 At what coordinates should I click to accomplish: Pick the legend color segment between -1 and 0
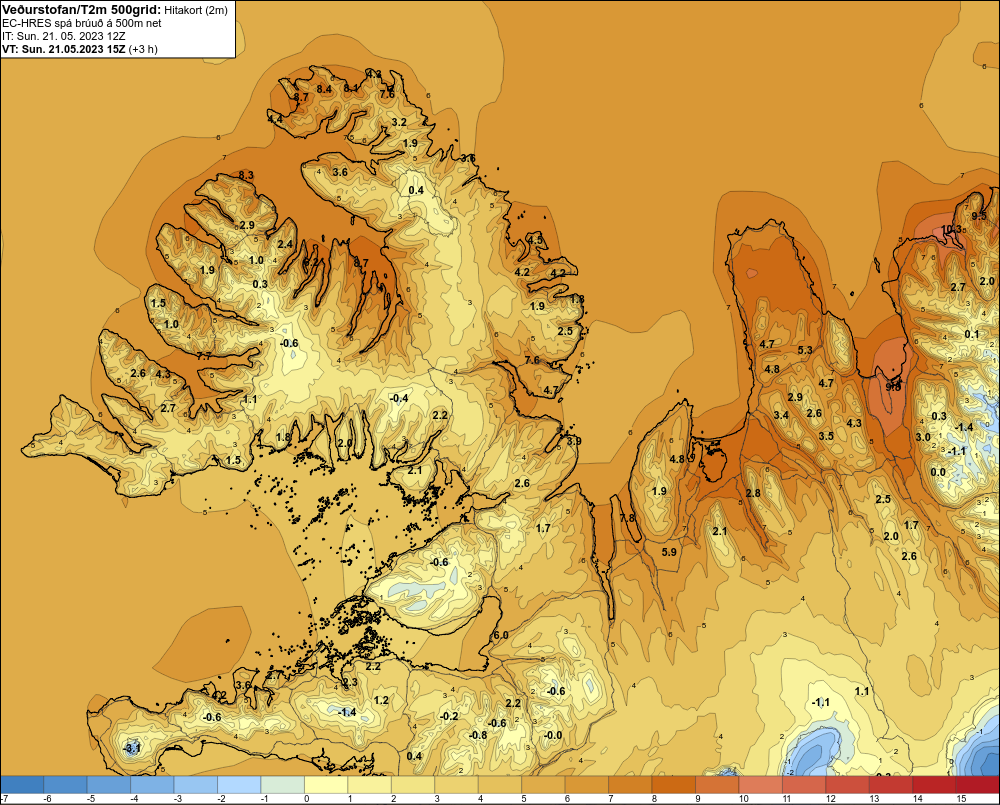pyautogui.click(x=283, y=785)
